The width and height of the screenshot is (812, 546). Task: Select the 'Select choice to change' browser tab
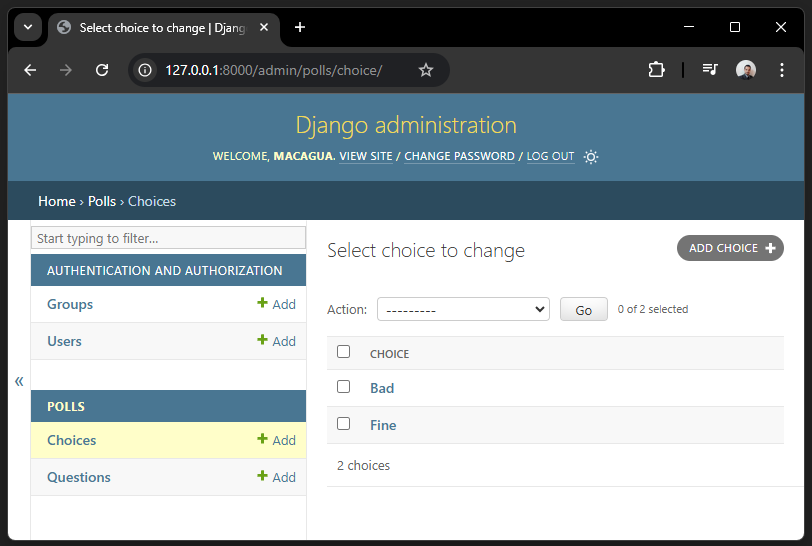pos(162,27)
